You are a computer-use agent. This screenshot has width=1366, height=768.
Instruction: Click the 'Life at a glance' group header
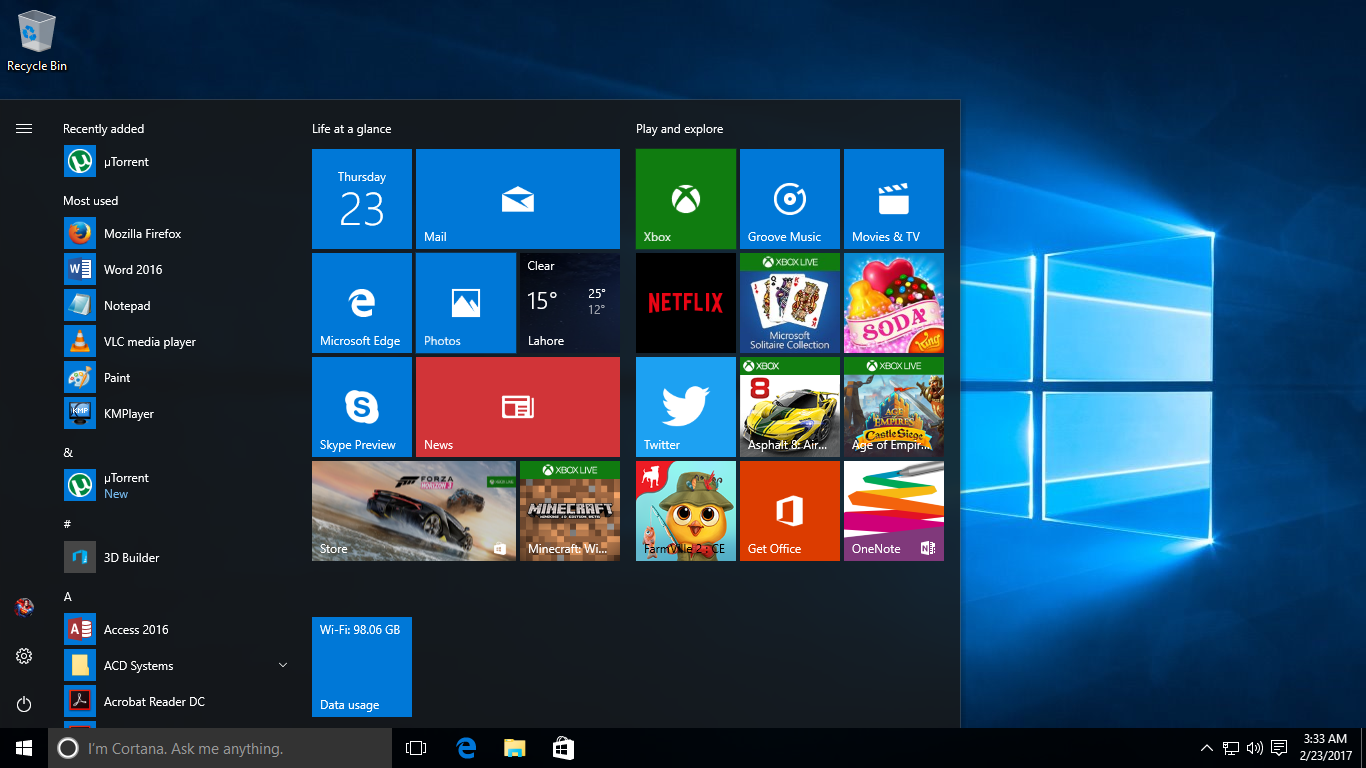pos(351,129)
